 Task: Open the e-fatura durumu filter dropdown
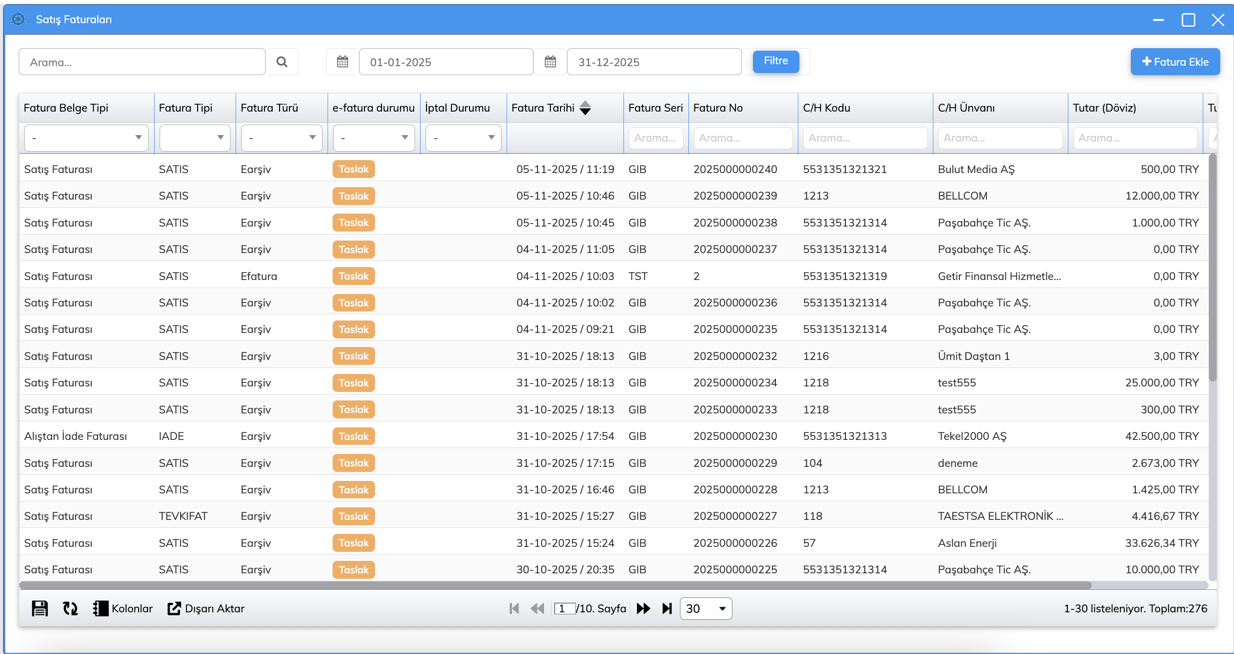pos(373,138)
